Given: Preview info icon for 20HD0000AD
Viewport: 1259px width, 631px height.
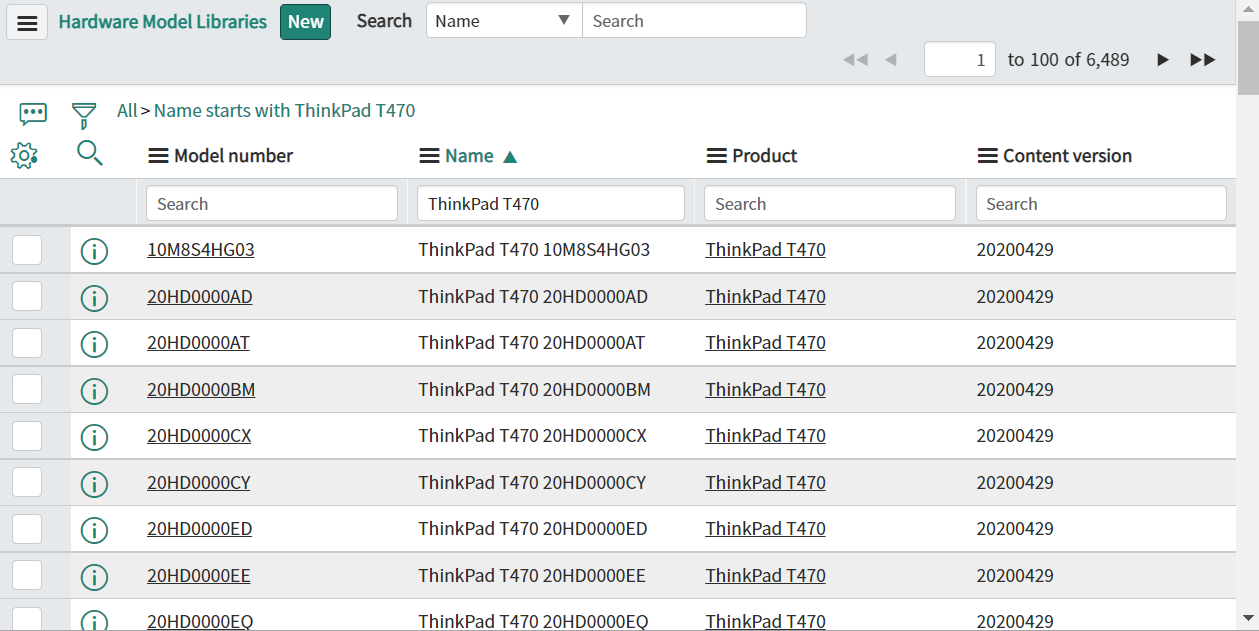Looking at the screenshot, I should click(94, 297).
